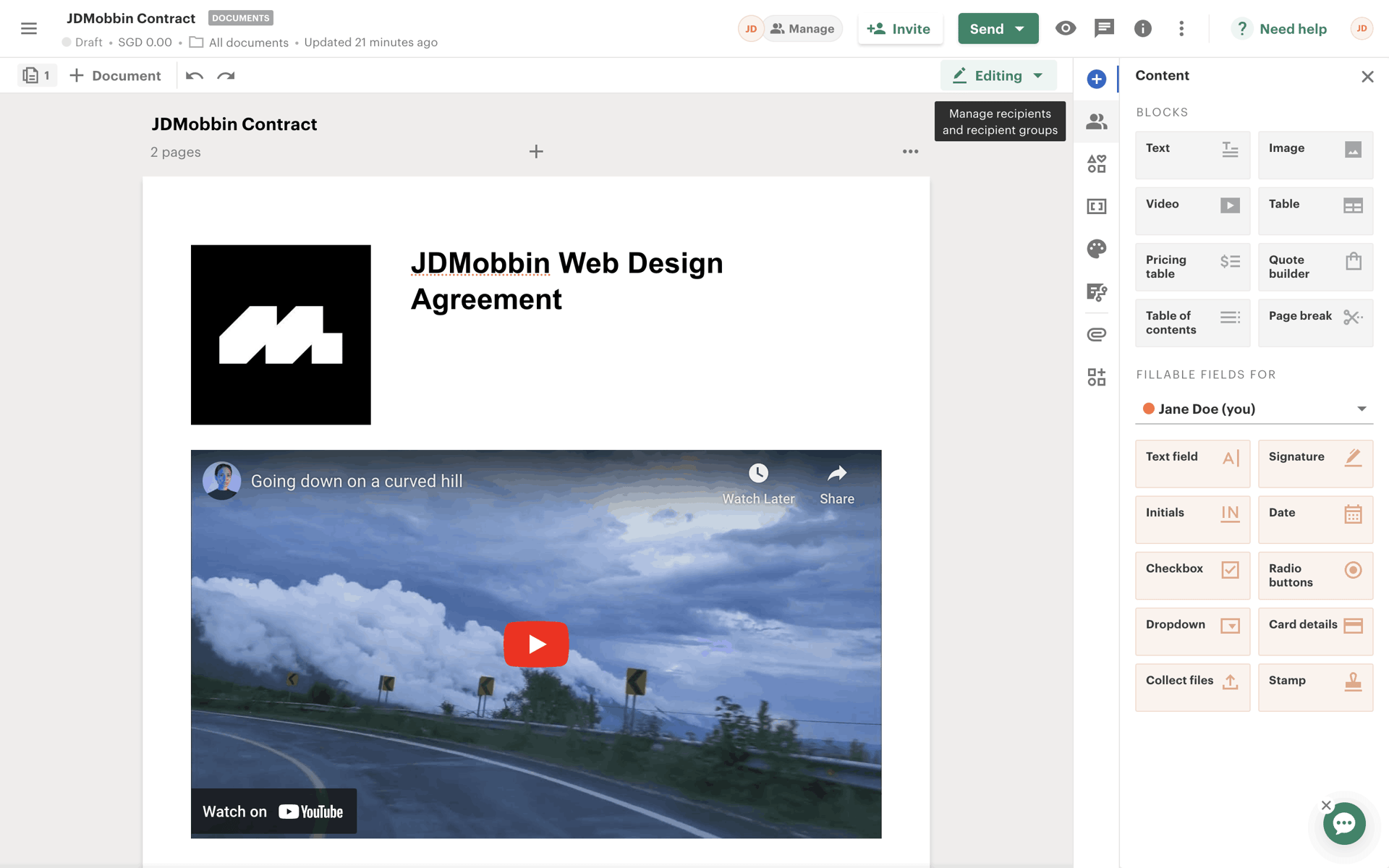Open the document pages counter icon

(37, 75)
